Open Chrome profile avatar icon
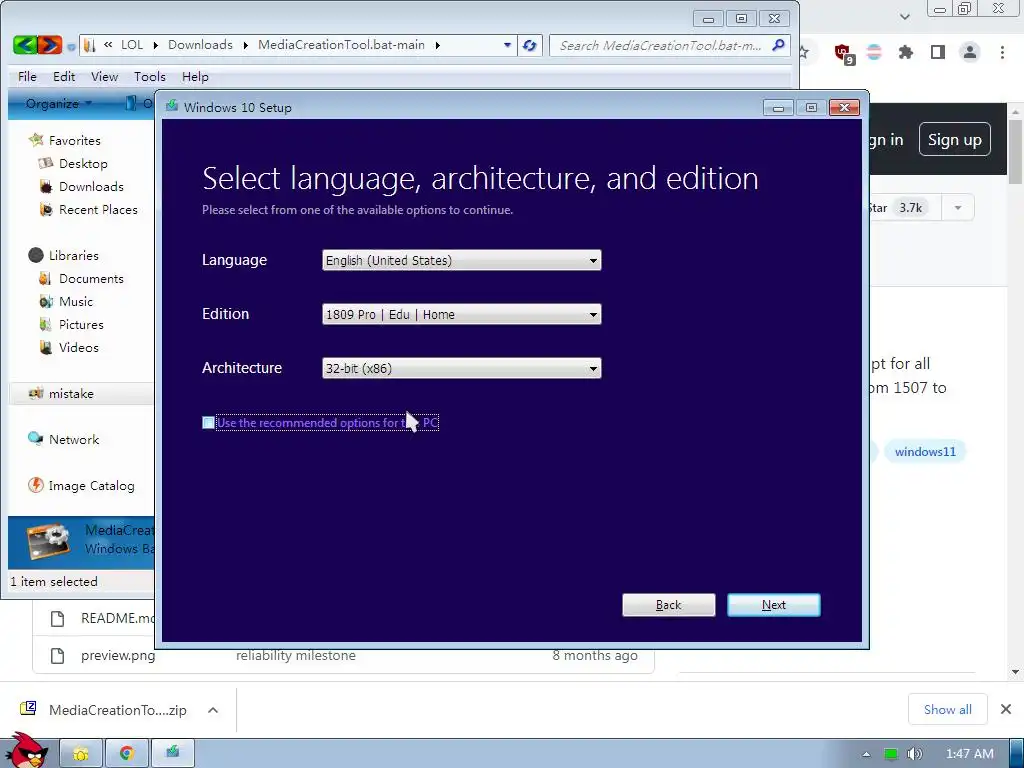1024x768 pixels. click(x=970, y=52)
